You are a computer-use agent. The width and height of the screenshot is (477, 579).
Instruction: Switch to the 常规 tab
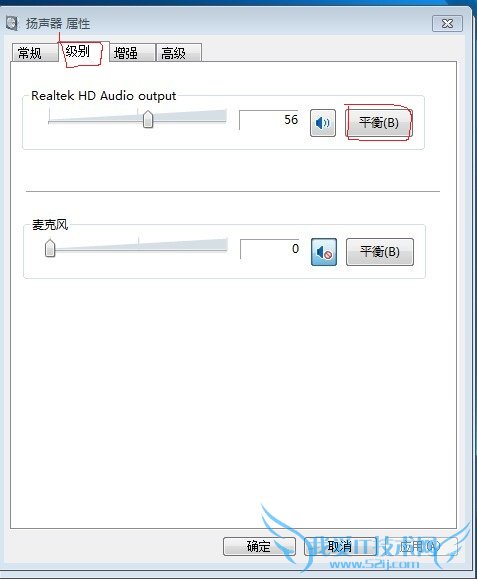pyautogui.click(x=35, y=53)
